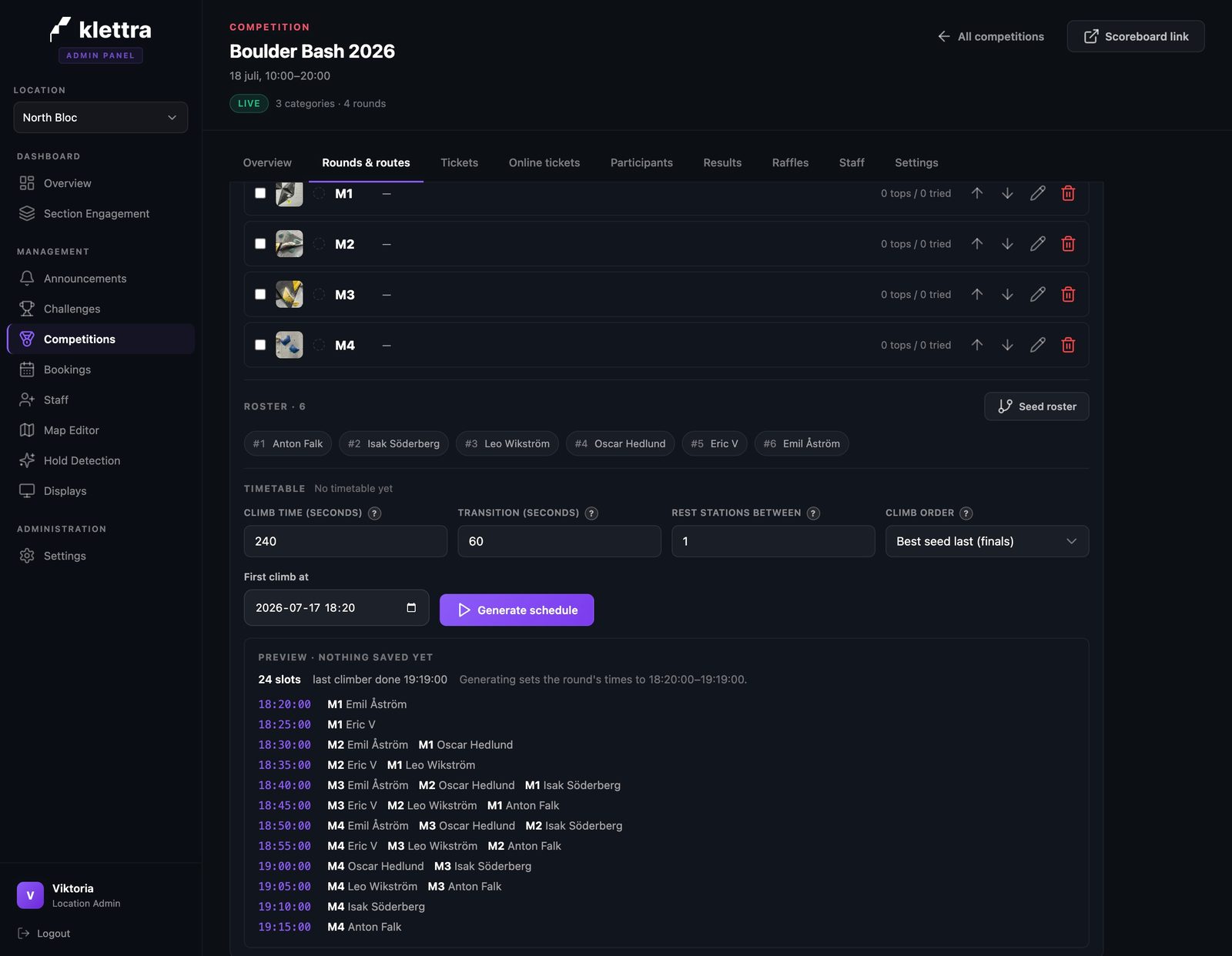Image resolution: width=1232 pixels, height=956 pixels.
Task: Delete route M4 with trash icon
Action: point(1068,345)
